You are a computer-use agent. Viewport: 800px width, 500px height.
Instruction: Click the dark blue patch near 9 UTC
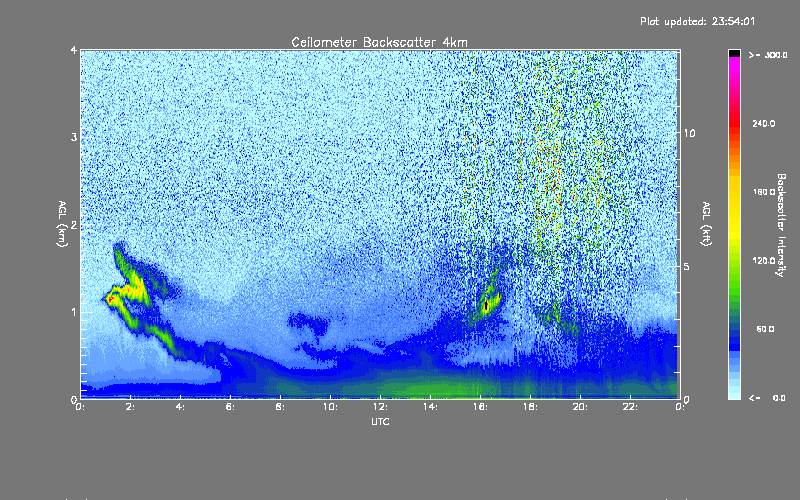pos(309,322)
